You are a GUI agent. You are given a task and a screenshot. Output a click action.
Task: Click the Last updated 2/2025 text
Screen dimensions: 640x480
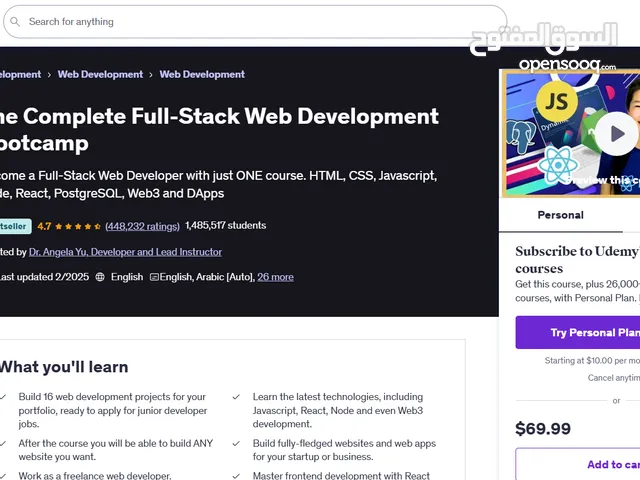44,277
